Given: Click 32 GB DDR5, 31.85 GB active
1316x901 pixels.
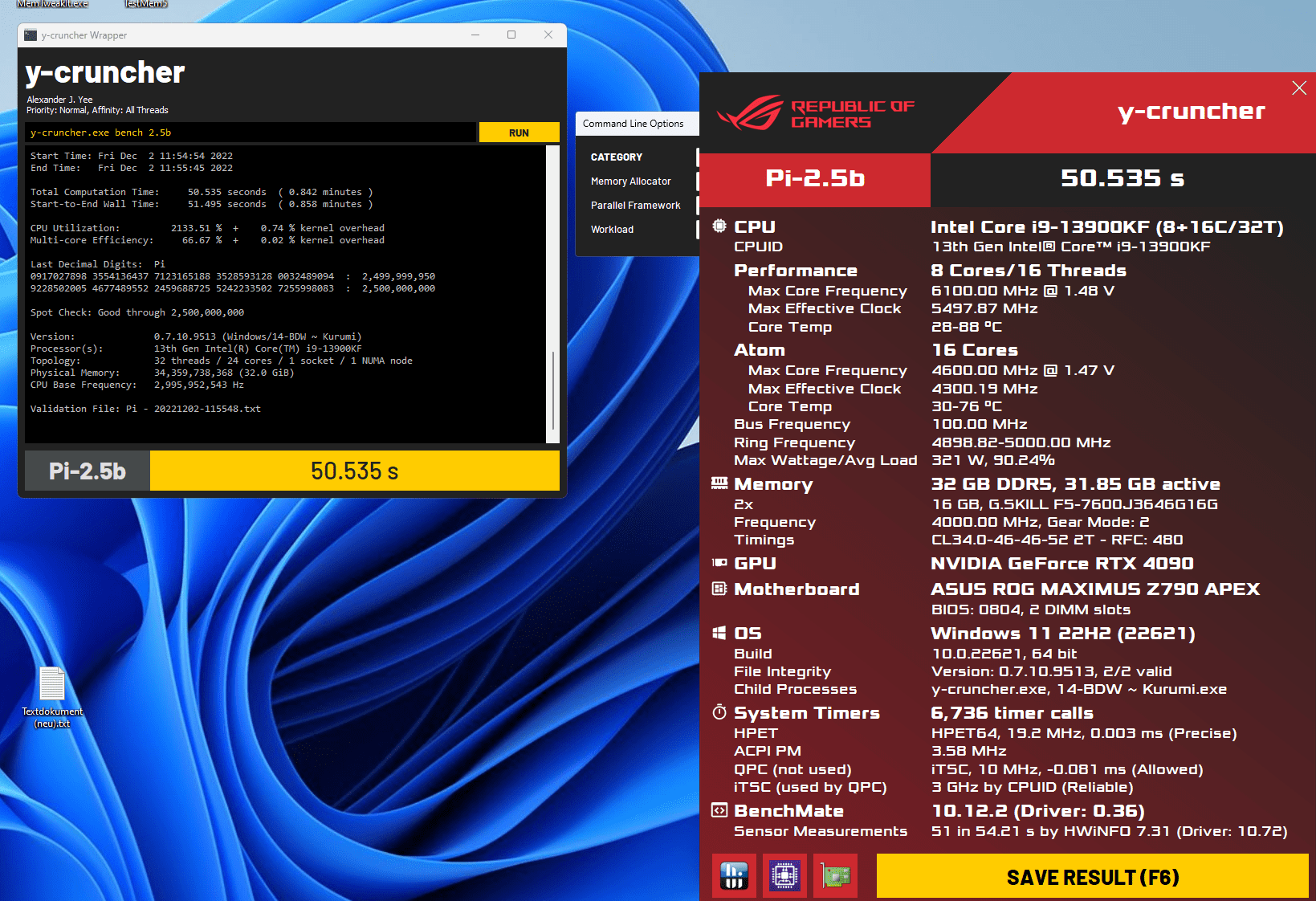Looking at the screenshot, I should (x=1076, y=484).
